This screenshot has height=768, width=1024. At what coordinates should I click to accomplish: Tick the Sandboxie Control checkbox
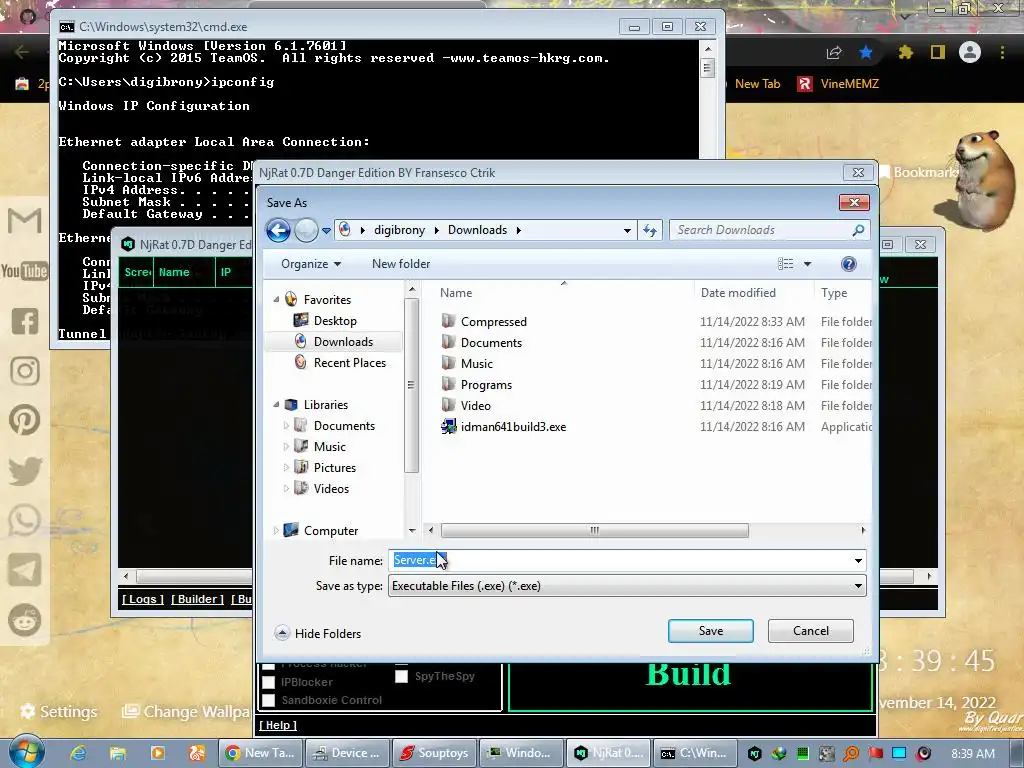coord(268,700)
